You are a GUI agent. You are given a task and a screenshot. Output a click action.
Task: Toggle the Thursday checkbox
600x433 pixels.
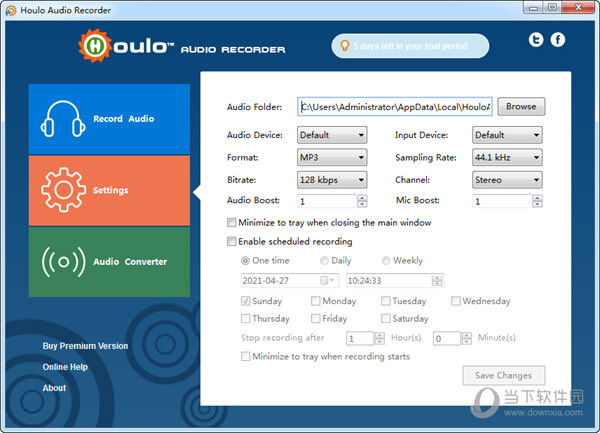coord(245,318)
